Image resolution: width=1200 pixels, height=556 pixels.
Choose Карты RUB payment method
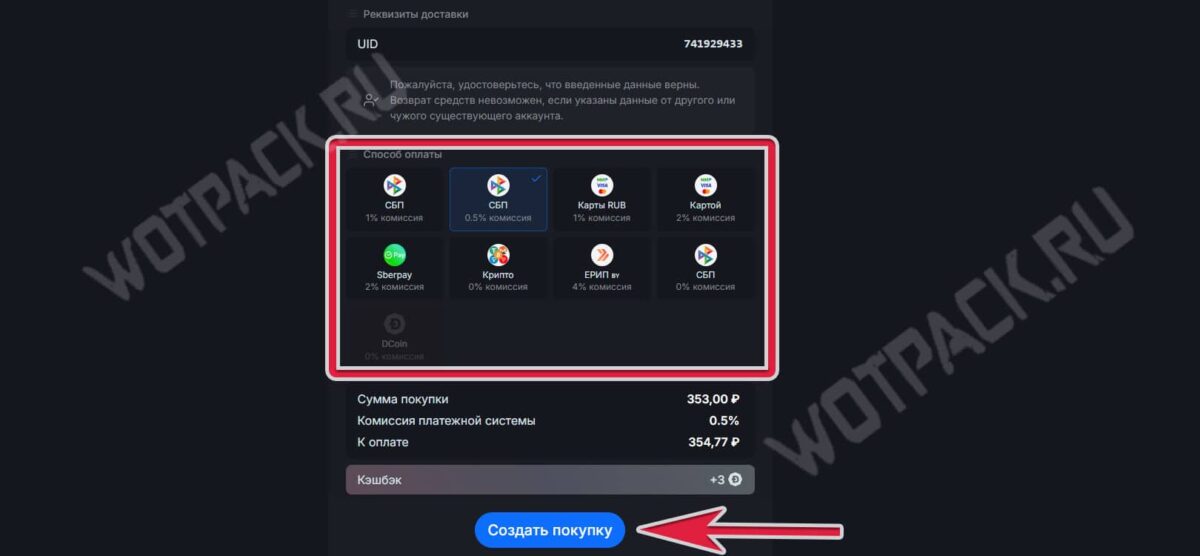[602, 199]
